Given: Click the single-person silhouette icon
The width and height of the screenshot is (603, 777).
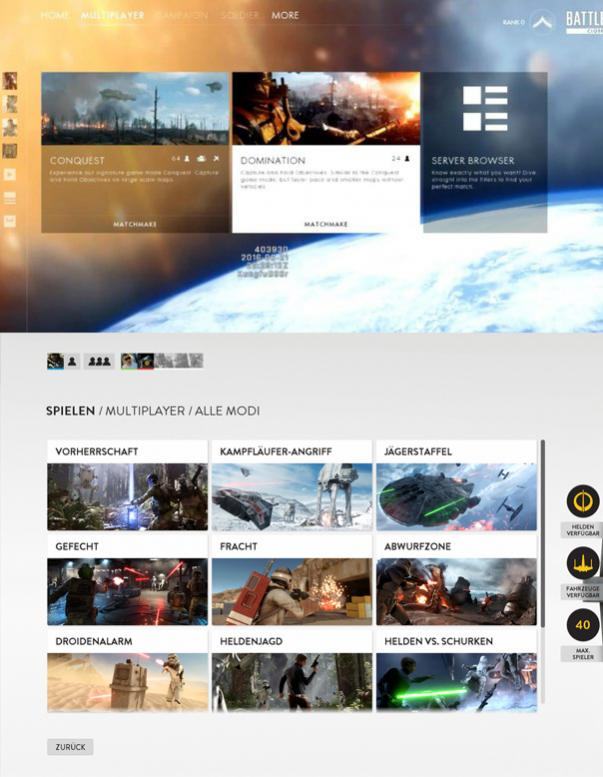Looking at the screenshot, I should pos(72,361).
